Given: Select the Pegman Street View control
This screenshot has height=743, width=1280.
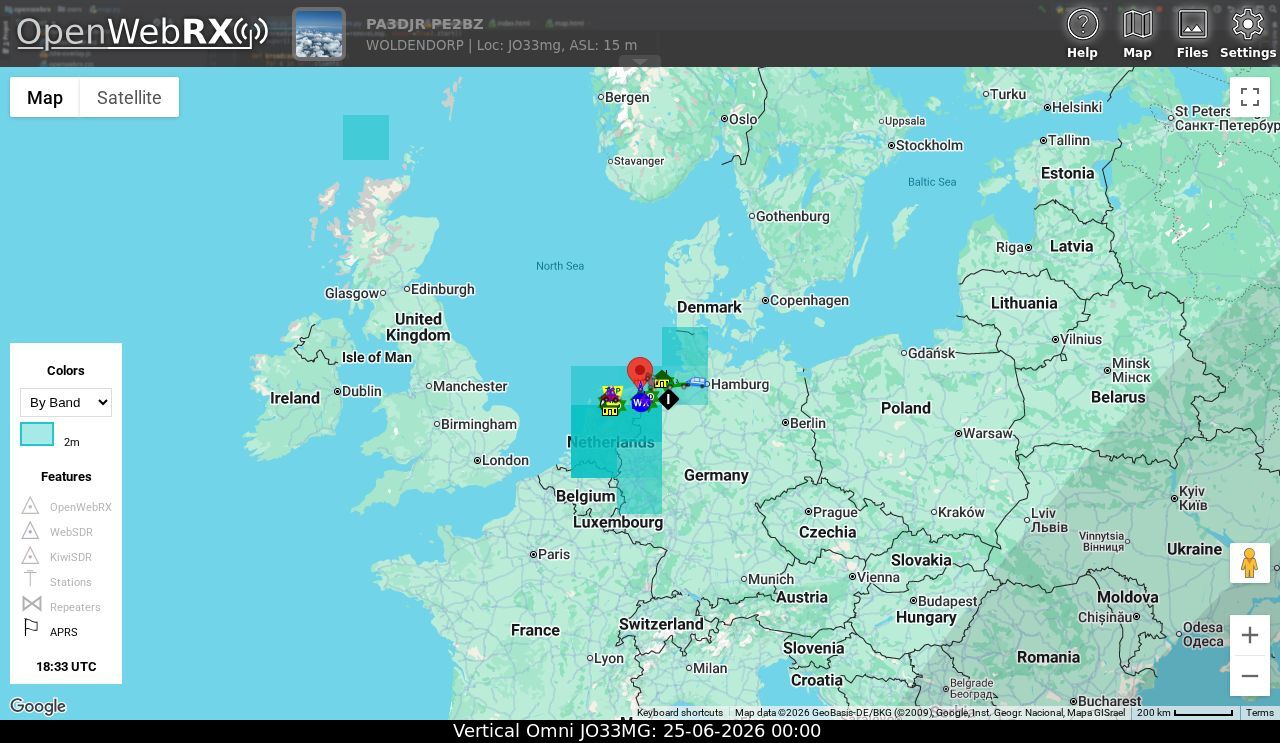Looking at the screenshot, I should (x=1249, y=563).
